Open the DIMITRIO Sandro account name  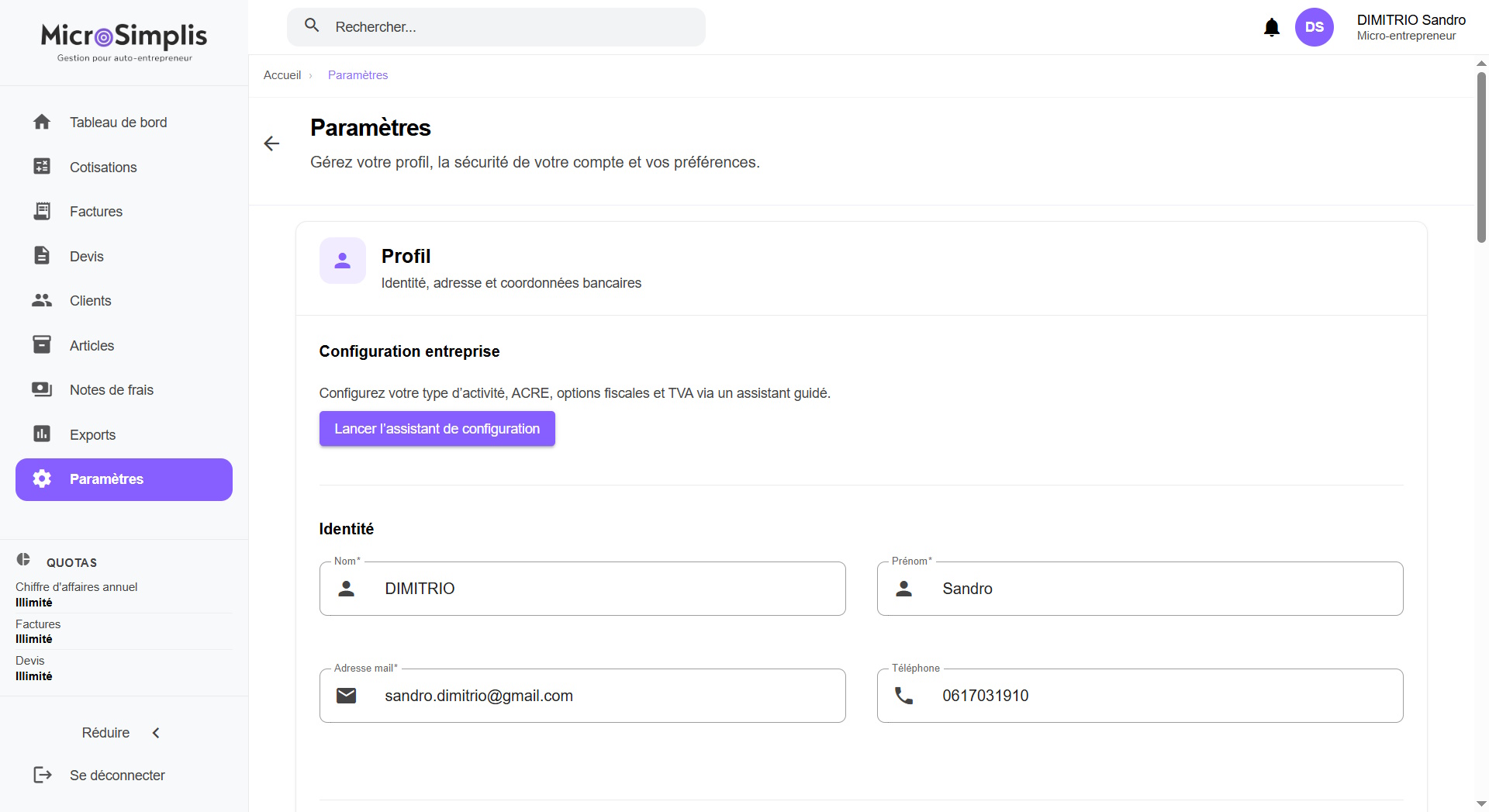(x=1411, y=20)
